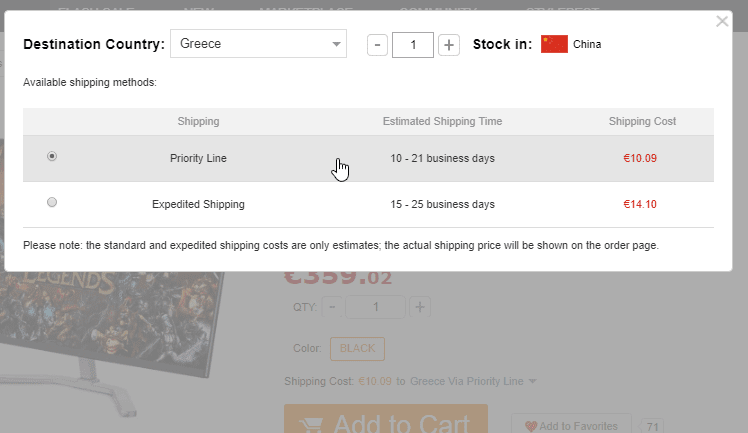
Task: Click the product page QTY minus button
Action: 333,307
